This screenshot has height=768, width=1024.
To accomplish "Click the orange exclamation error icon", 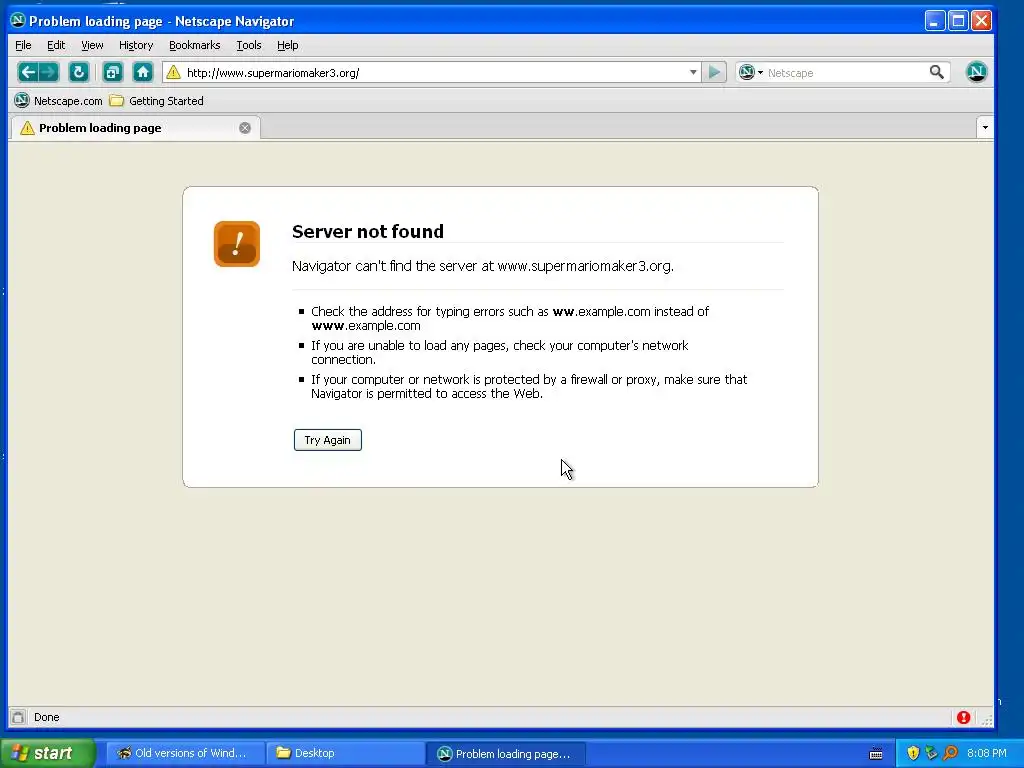I will 236,244.
